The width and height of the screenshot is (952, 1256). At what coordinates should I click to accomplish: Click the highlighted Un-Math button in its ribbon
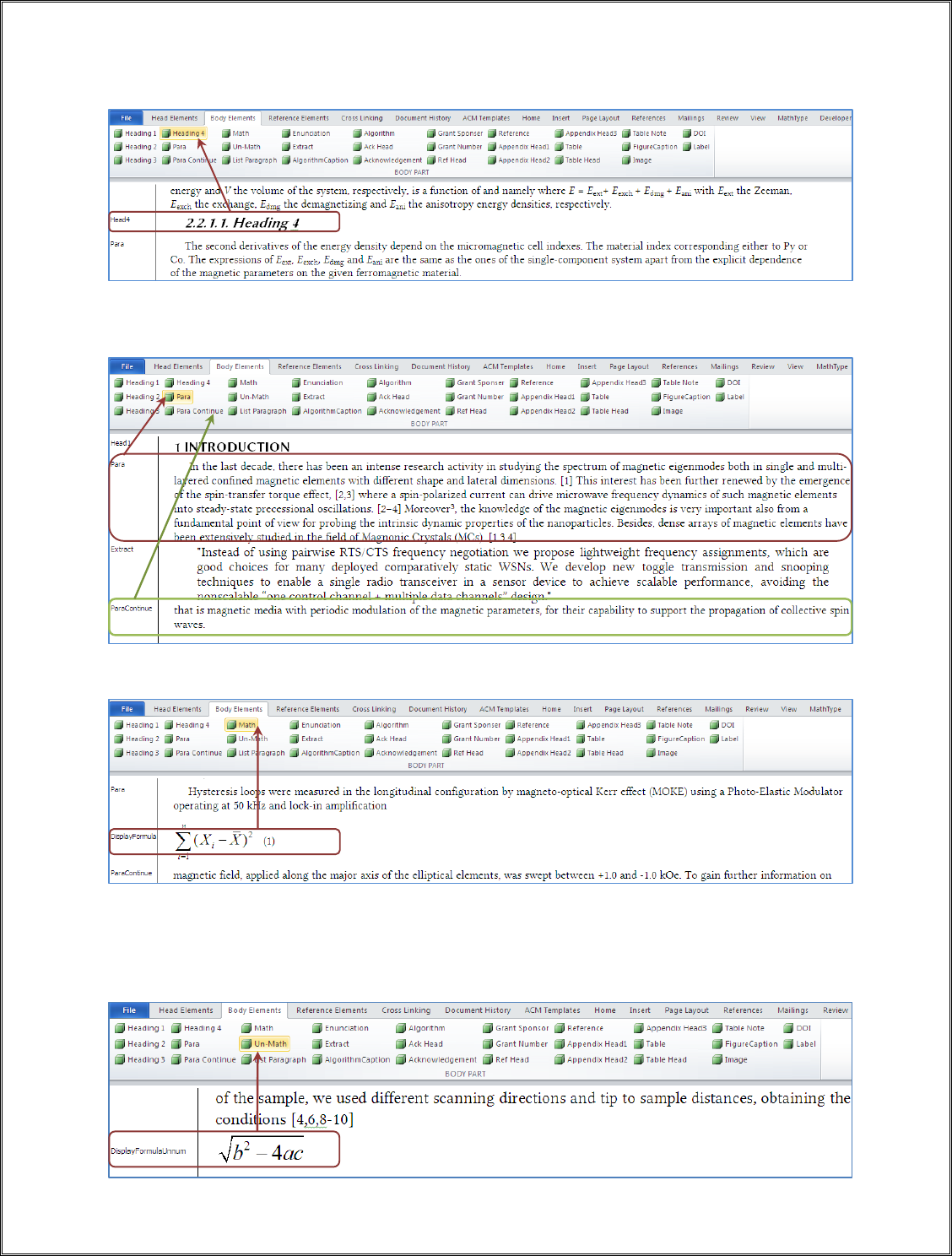264,1044
